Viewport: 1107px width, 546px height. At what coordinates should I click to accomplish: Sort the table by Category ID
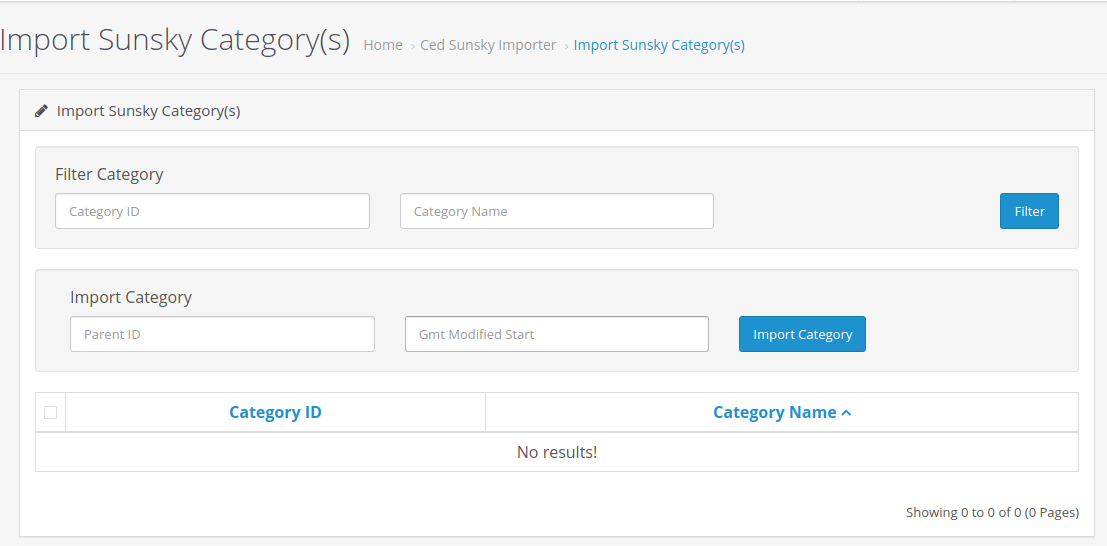[x=275, y=413]
